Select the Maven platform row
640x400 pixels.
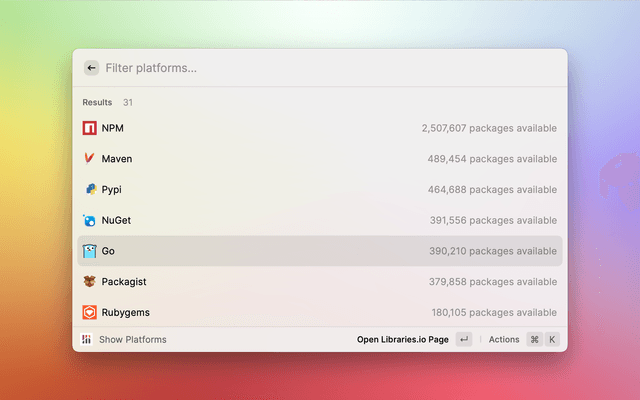click(x=320, y=159)
